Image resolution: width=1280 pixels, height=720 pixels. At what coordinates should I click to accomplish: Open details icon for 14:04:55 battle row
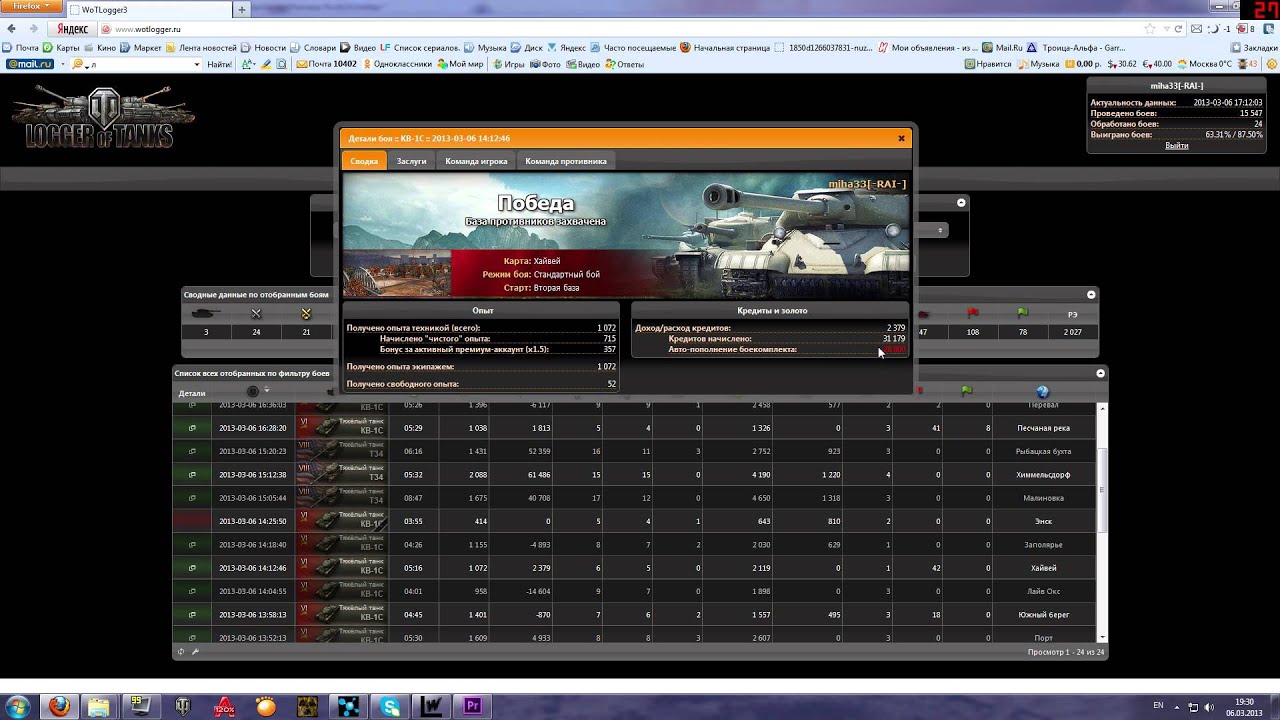pos(192,591)
